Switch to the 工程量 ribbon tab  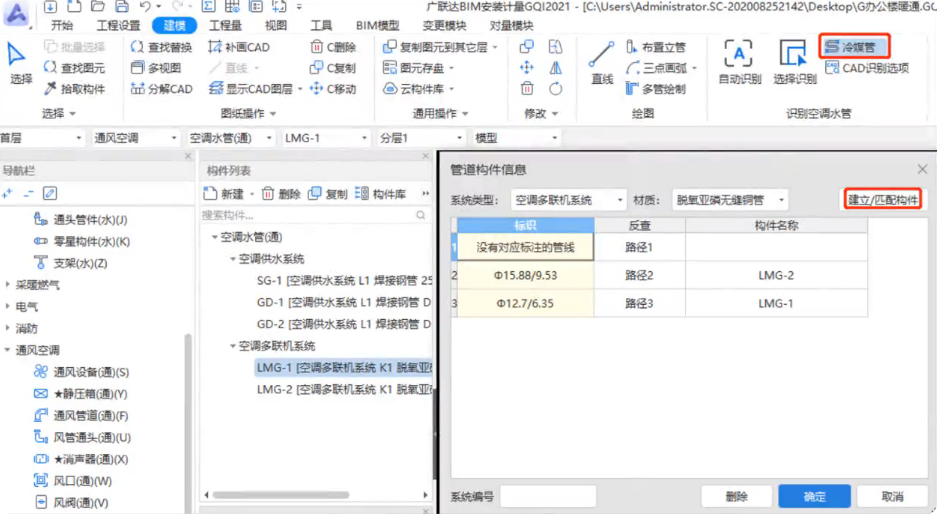tap(225, 26)
